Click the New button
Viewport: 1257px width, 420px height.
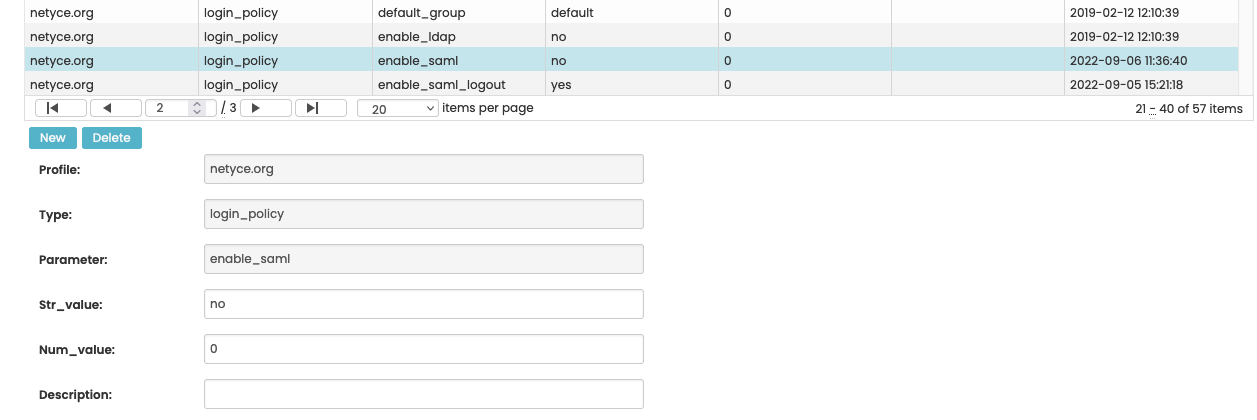point(53,138)
